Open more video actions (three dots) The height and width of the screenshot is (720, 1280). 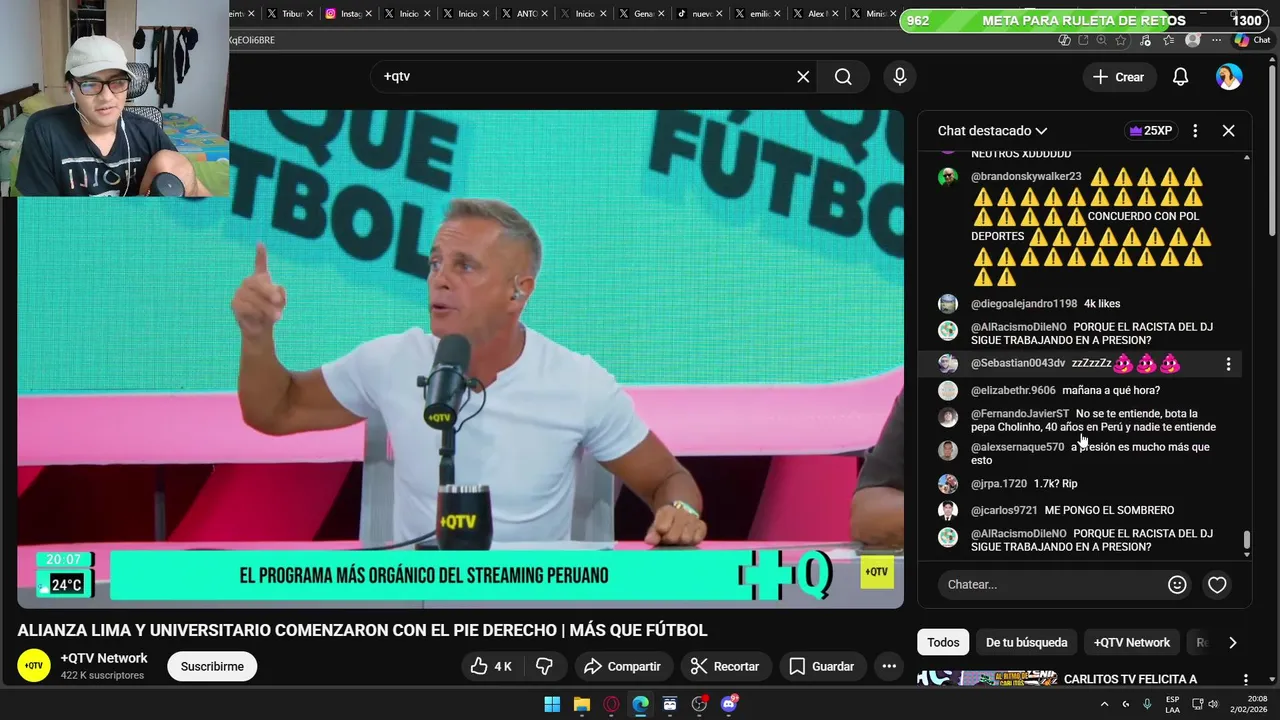(x=889, y=666)
